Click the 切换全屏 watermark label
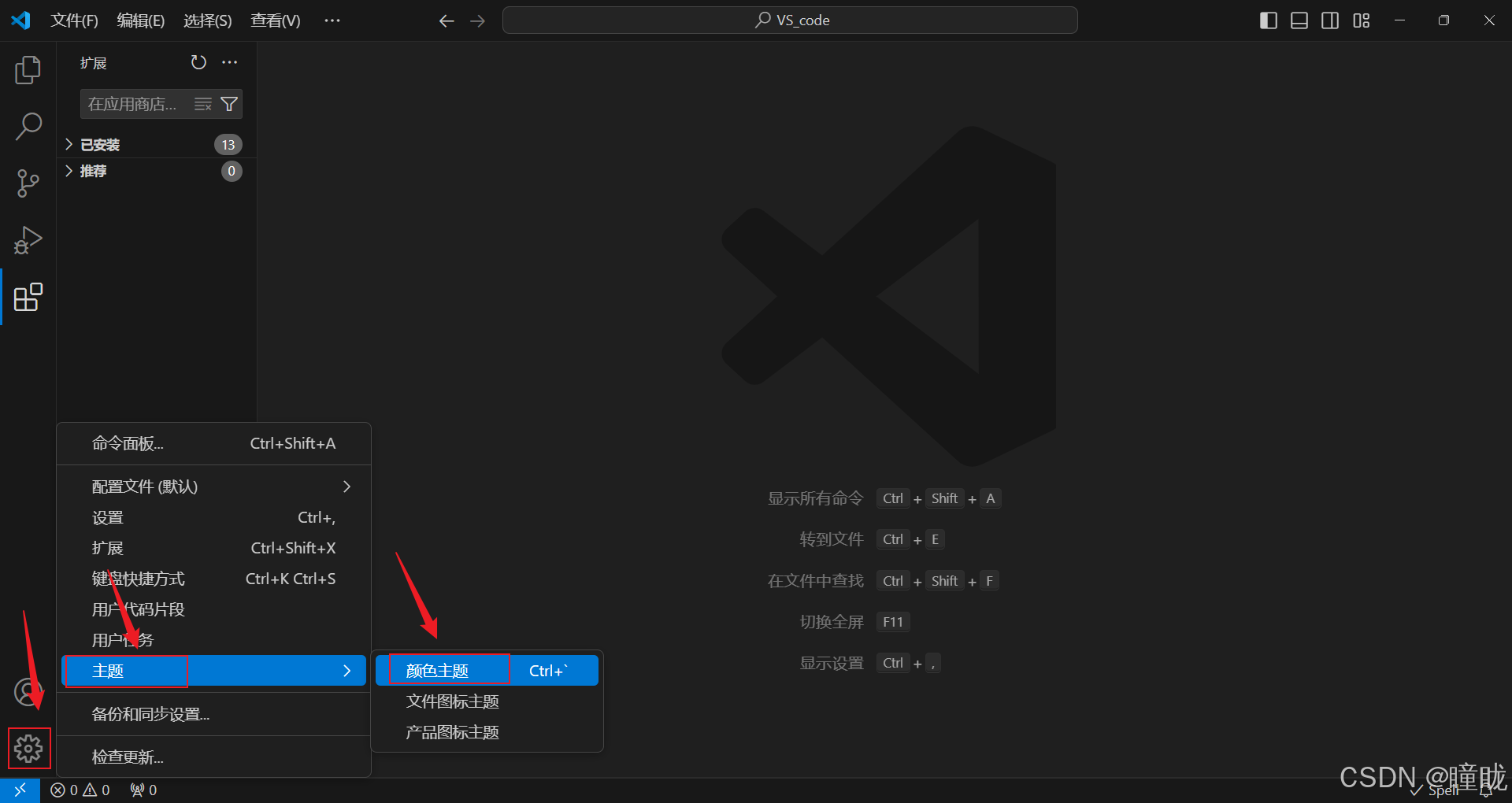1512x803 pixels. pyautogui.click(x=832, y=622)
